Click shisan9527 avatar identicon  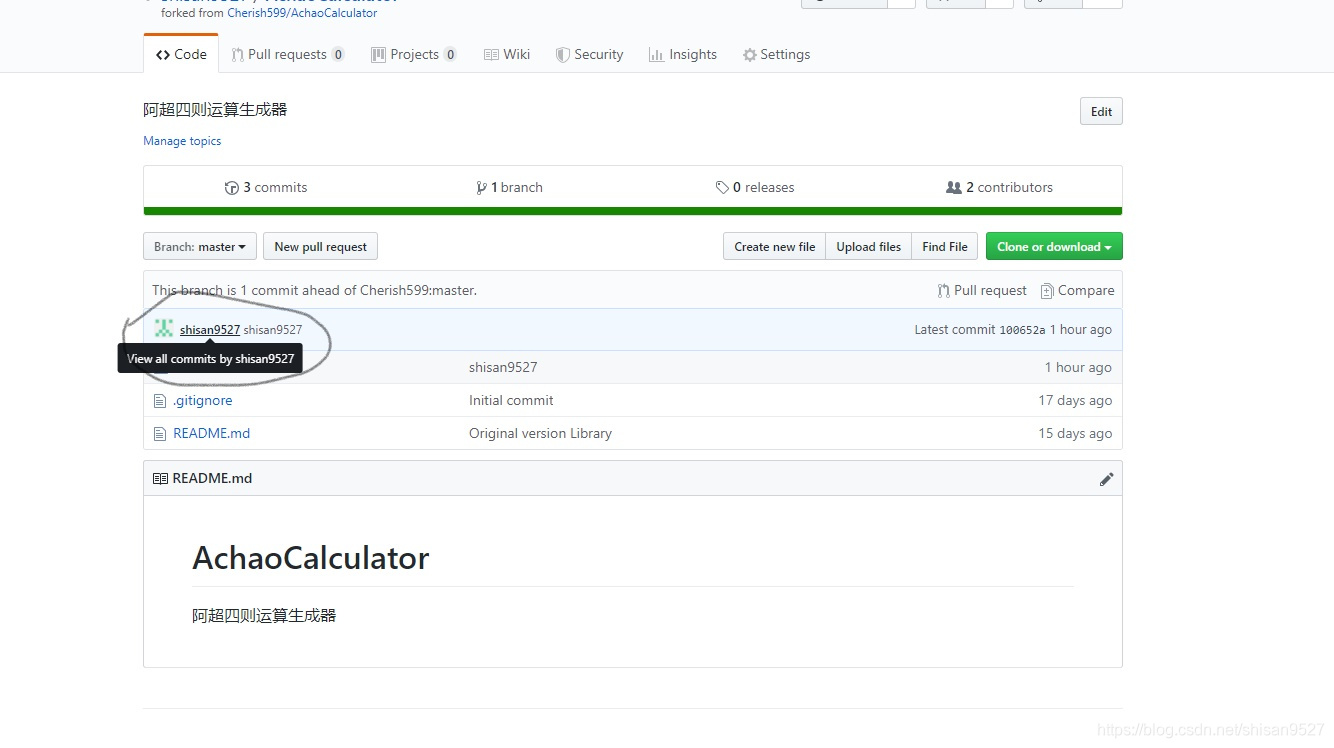point(164,328)
